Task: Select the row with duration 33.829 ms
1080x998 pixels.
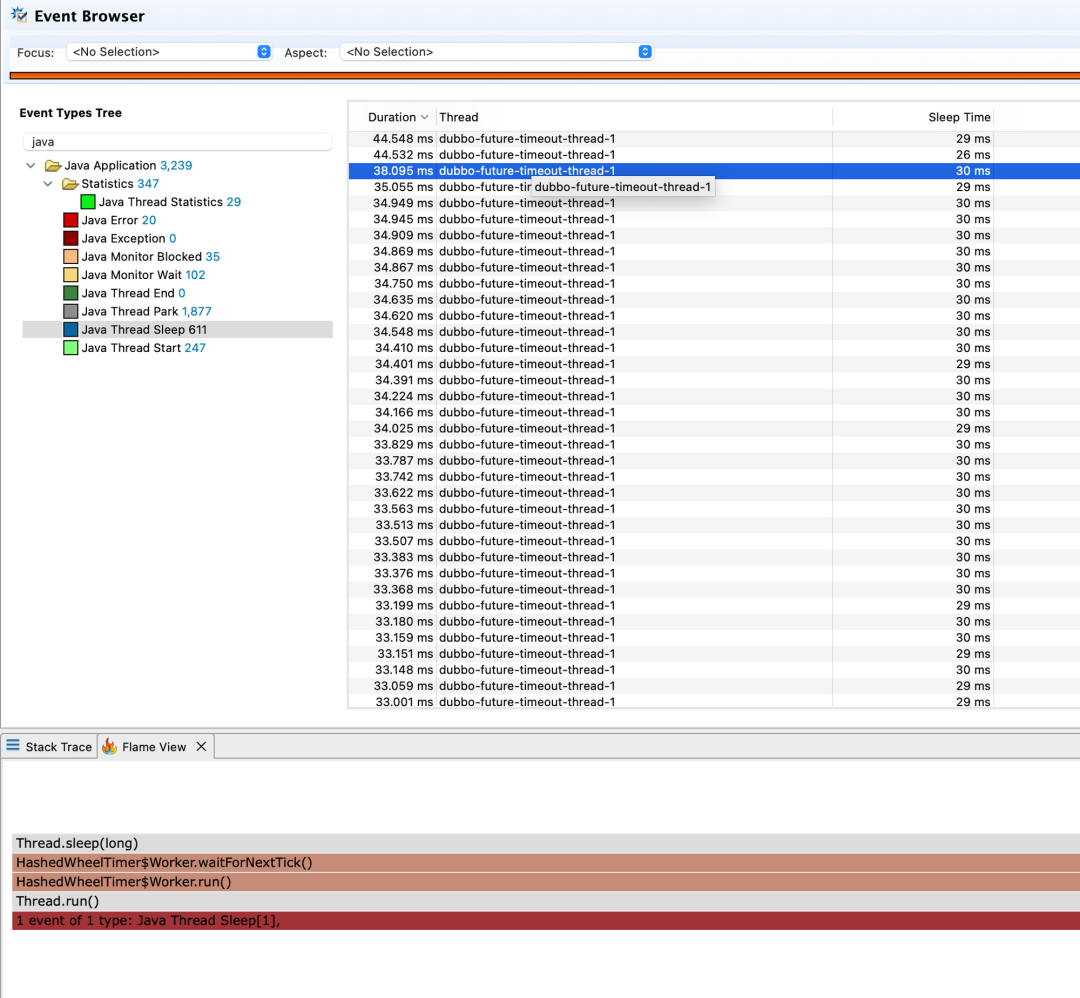Action: [x=714, y=444]
